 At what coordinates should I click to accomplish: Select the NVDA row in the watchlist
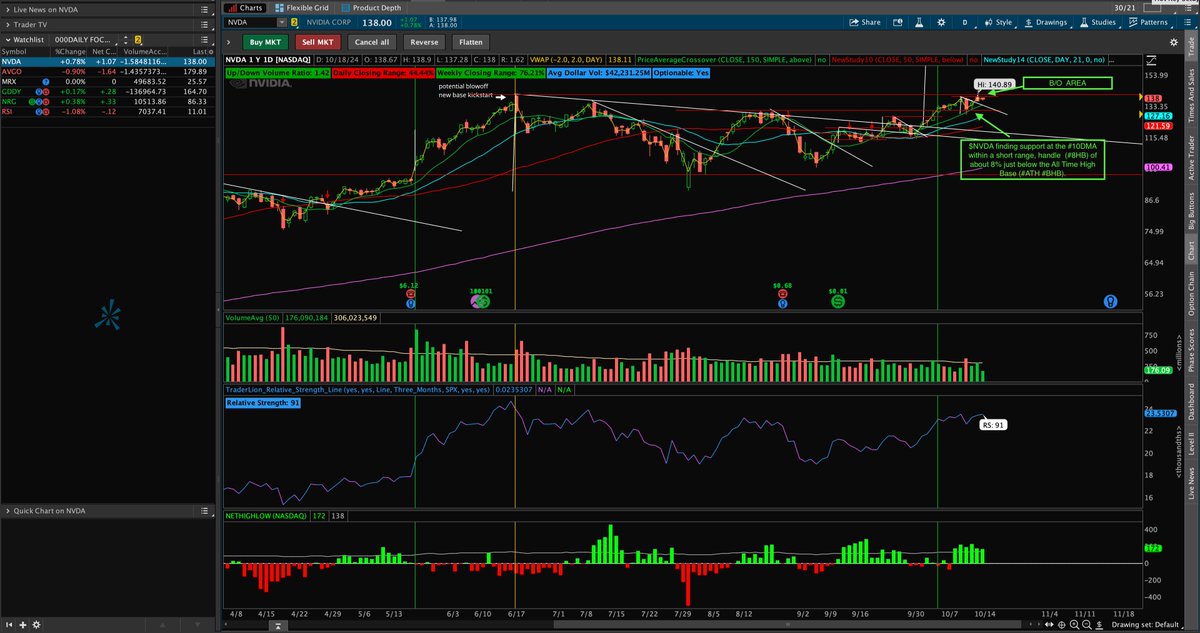tap(108, 61)
